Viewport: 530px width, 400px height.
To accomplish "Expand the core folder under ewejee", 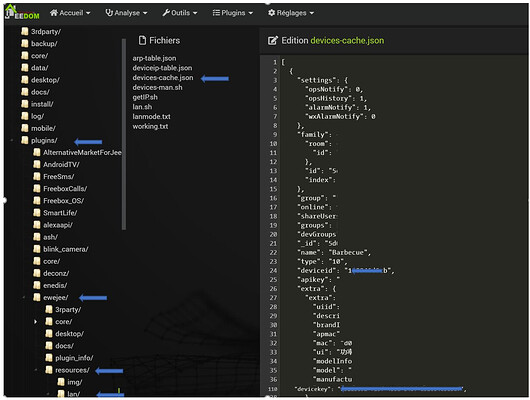I will click(x=35, y=322).
